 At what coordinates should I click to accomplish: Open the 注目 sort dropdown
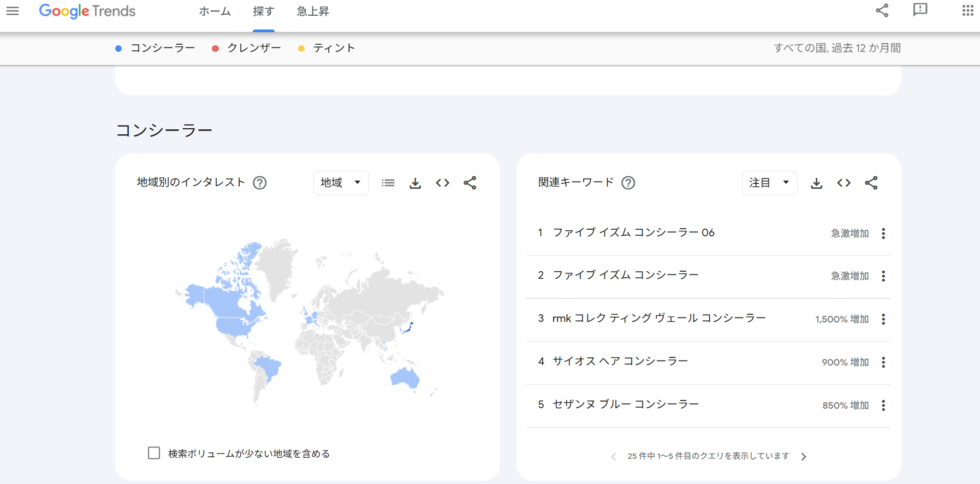(769, 183)
